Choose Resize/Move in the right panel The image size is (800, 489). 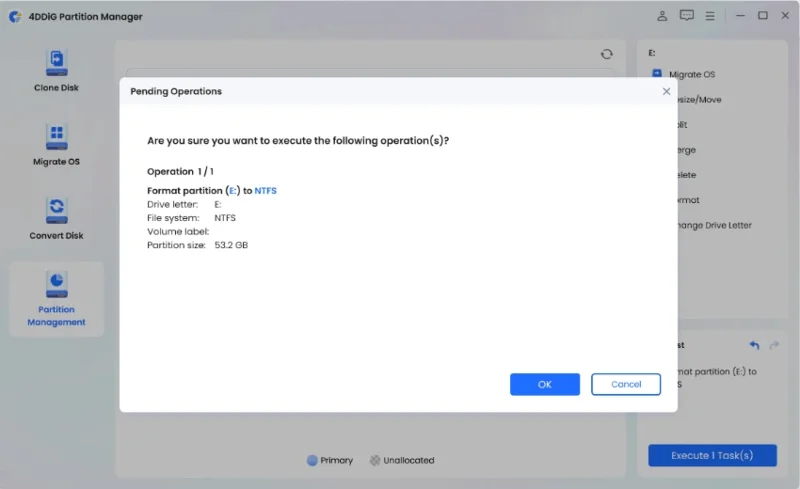click(x=698, y=100)
